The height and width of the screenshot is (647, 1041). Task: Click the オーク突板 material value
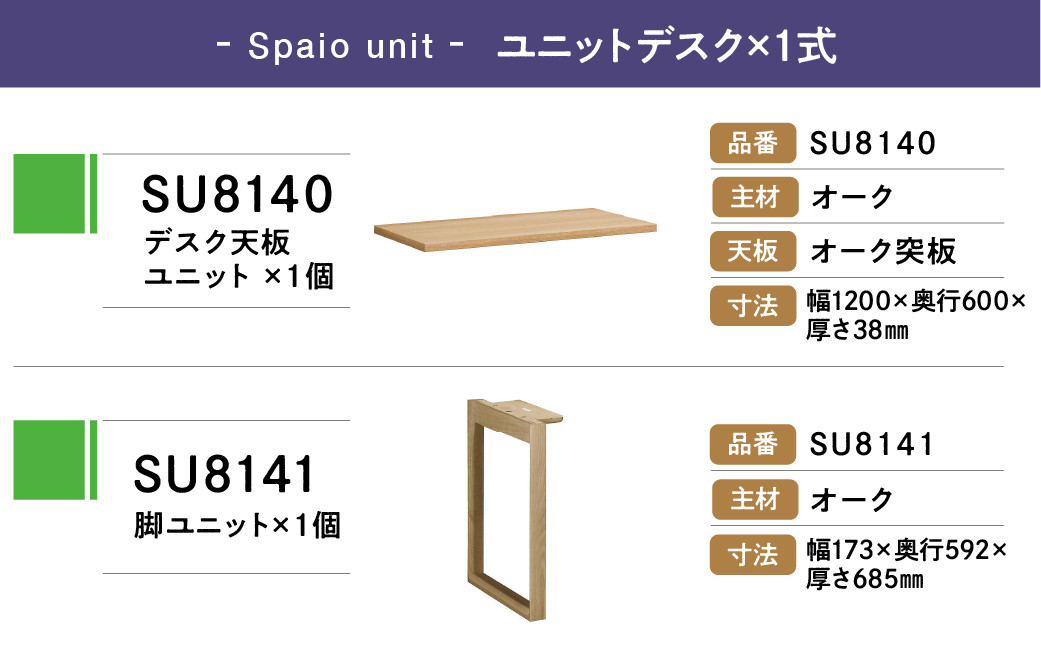tap(883, 251)
